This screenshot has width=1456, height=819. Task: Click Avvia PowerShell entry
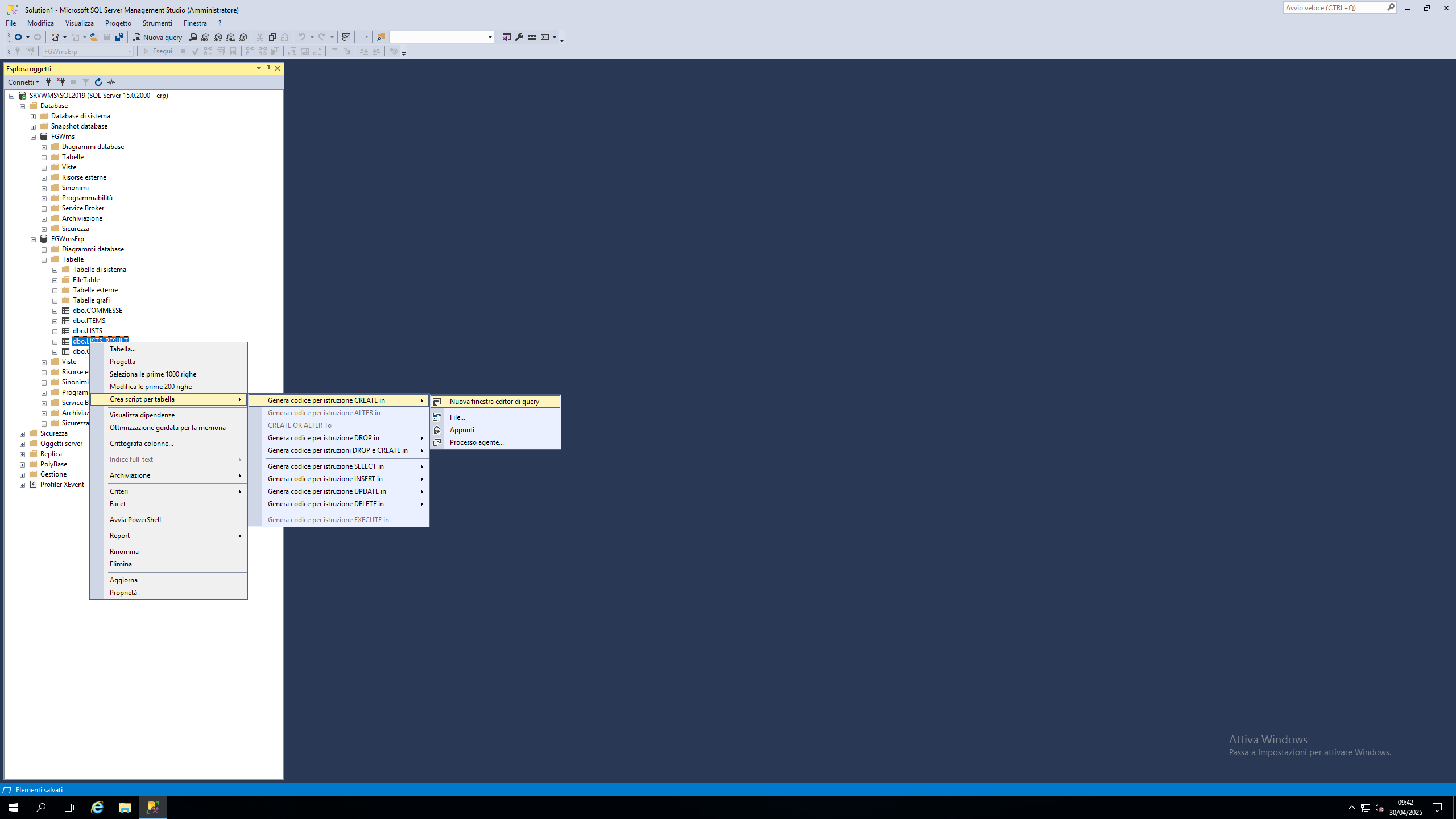tap(169, 520)
